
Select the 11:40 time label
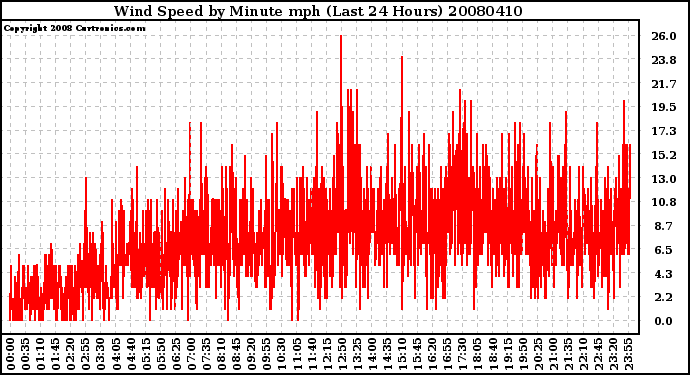[312, 354]
